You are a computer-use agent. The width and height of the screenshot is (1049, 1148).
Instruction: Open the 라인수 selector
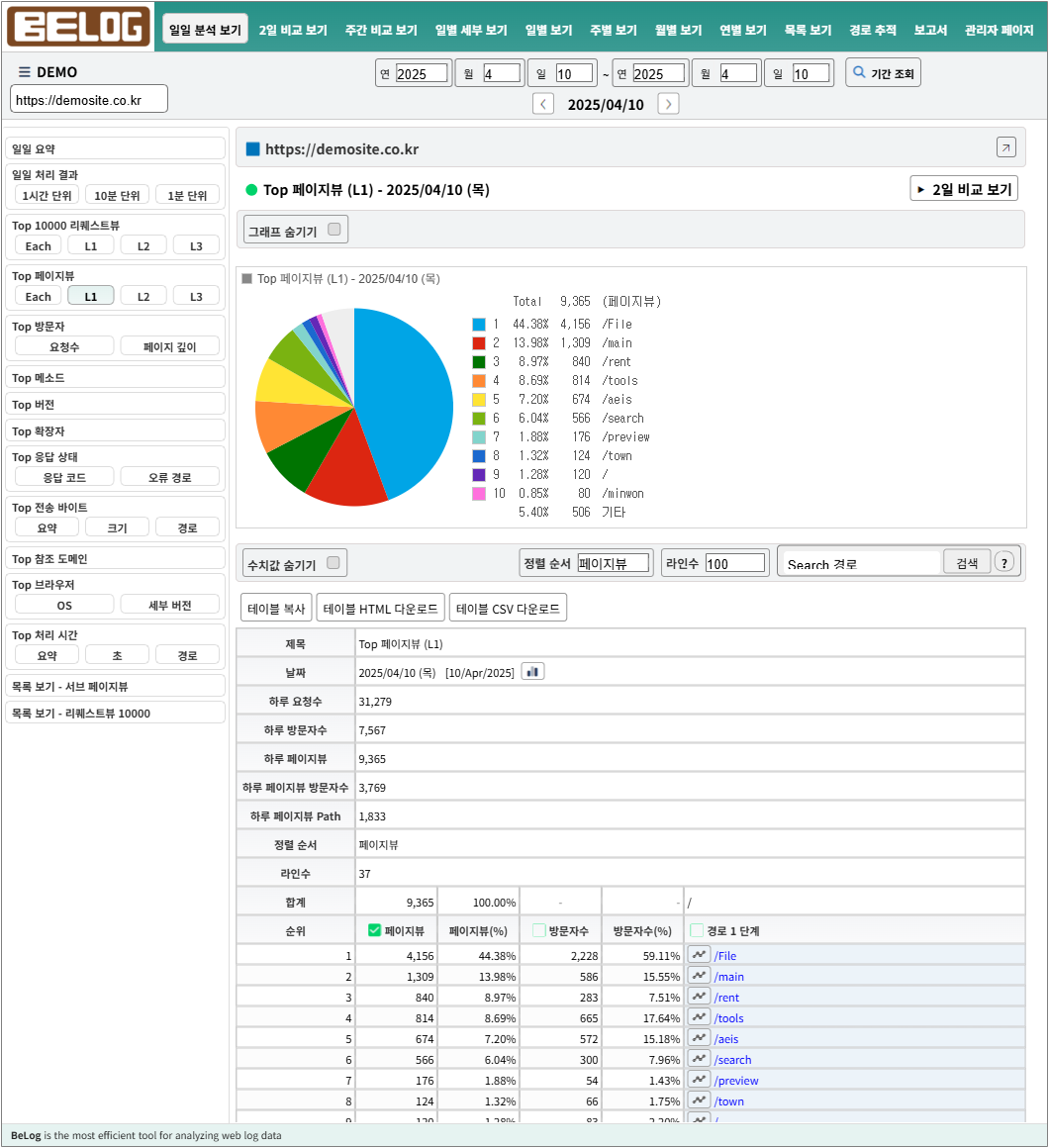pyautogui.click(x=735, y=563)
